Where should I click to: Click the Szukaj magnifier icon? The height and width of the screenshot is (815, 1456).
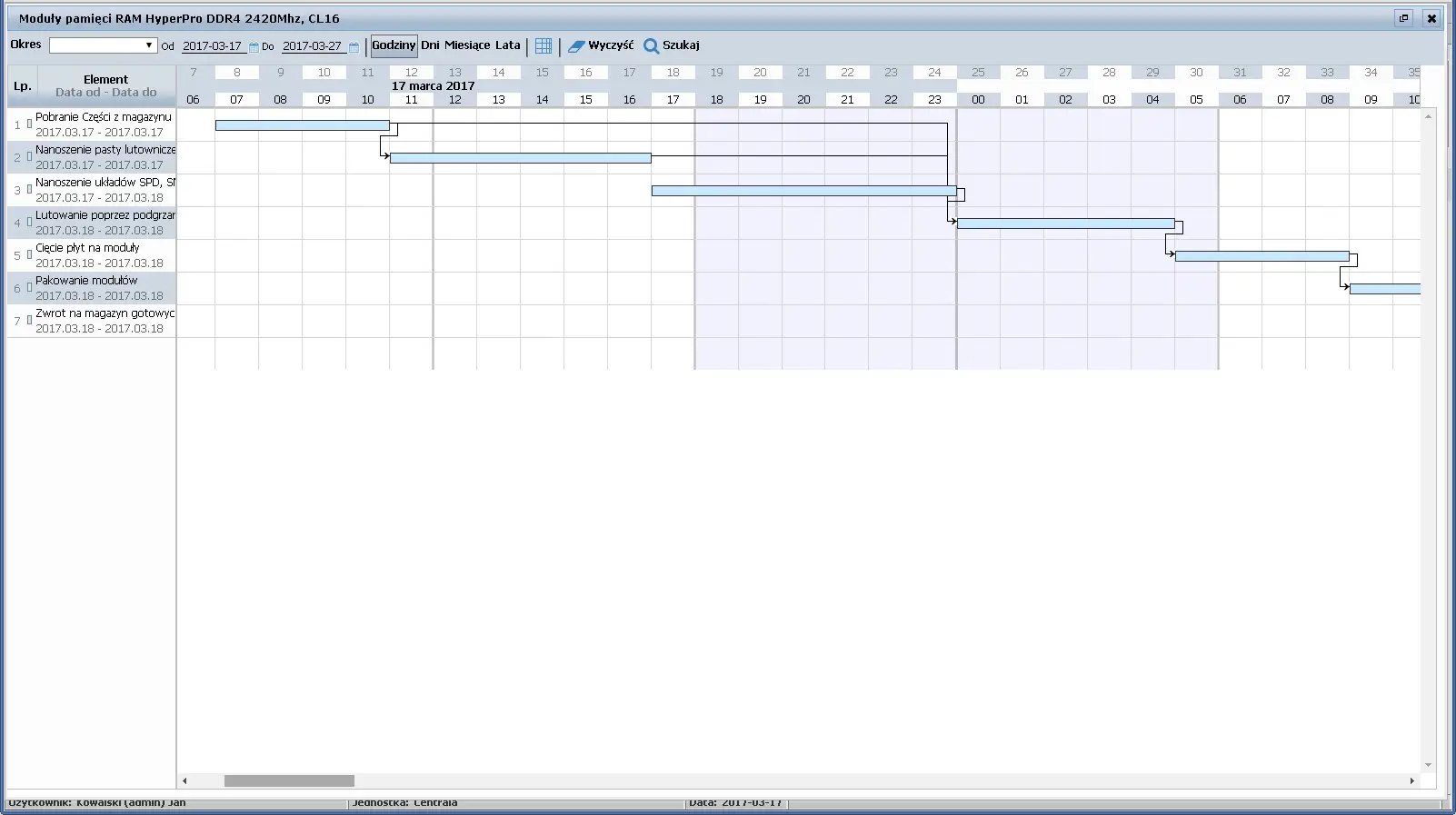click(x=651, y=45)
